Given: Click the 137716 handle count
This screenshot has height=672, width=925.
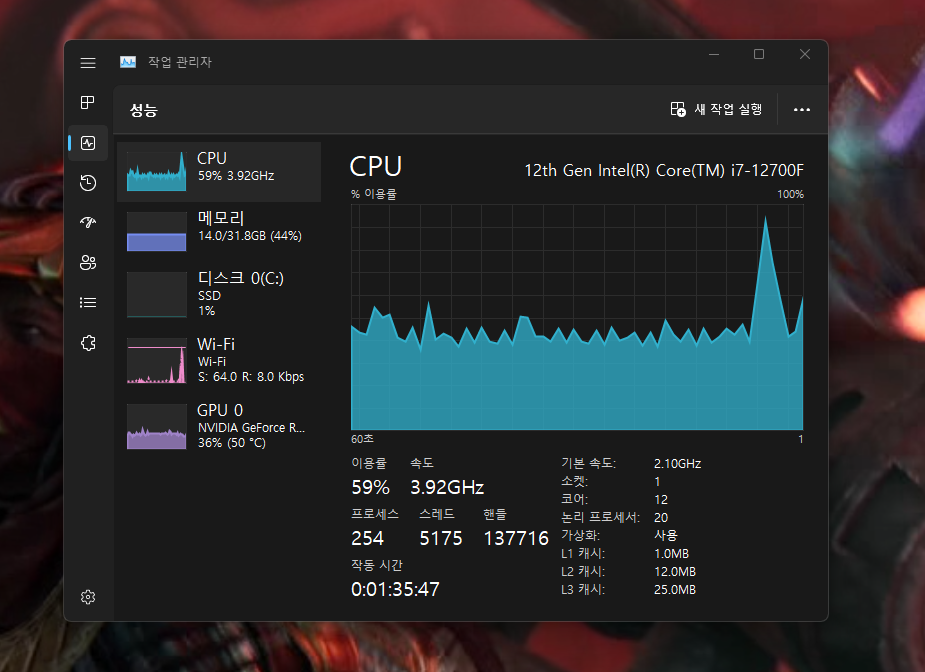Looking at the screenshot, I should 516,538.
